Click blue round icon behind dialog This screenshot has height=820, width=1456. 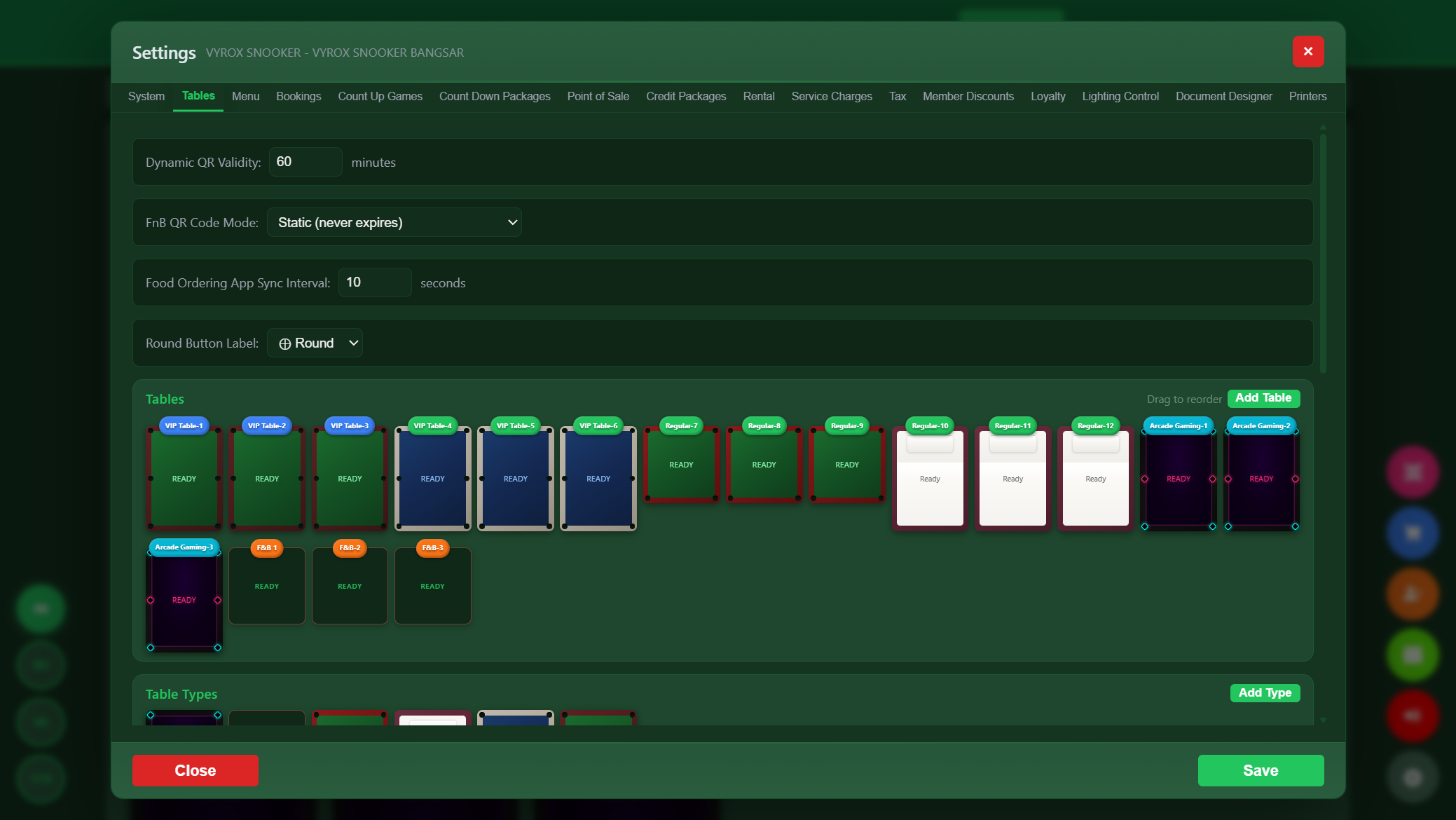pos(1413,533)
